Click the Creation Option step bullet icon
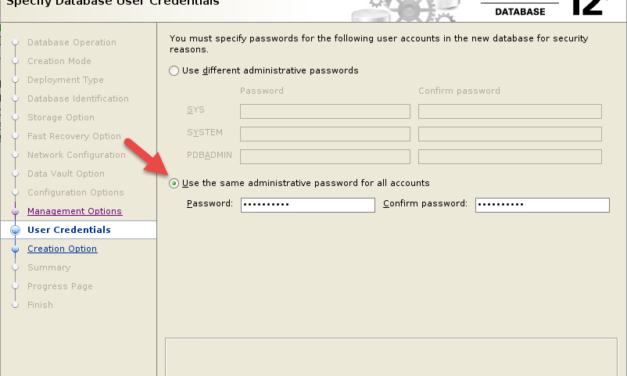This screenshot has height=376, width=627. pos(15,249)
